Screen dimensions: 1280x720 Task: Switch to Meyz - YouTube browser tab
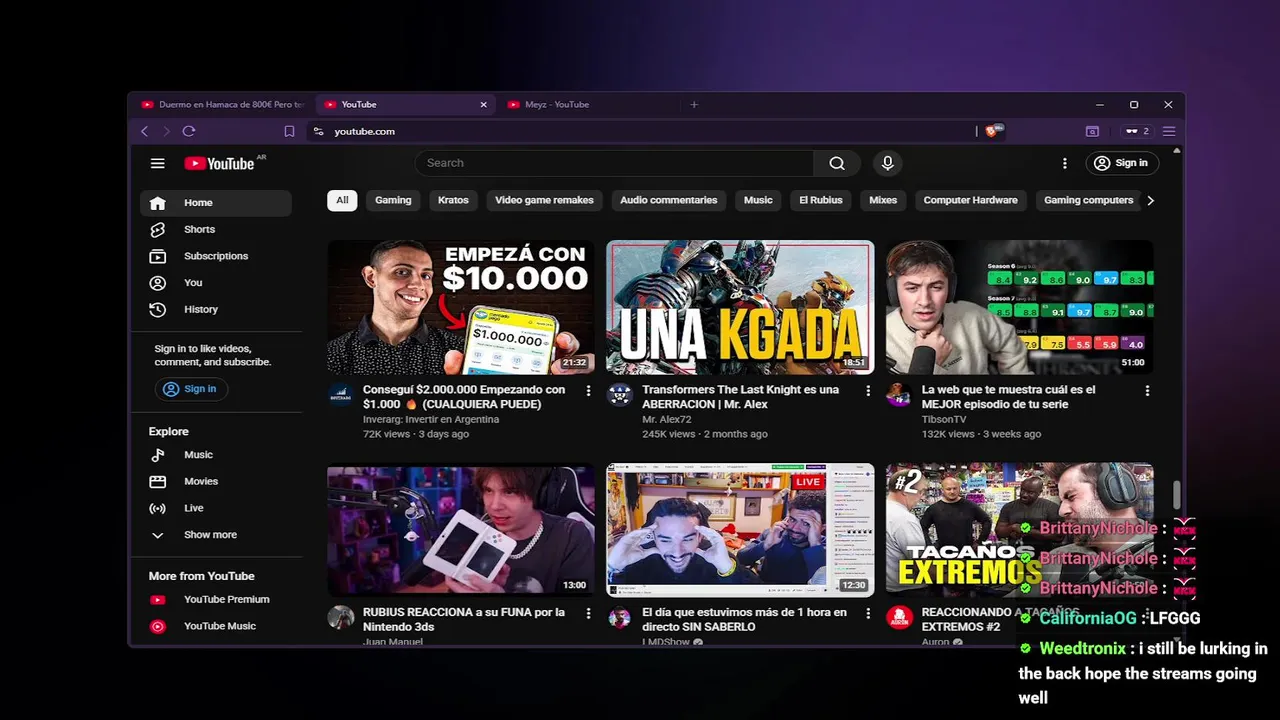[x=590, y=104]
